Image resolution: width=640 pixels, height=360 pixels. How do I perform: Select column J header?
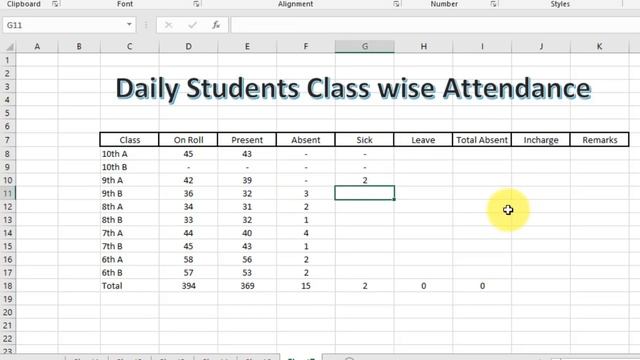tap(541, 47)
